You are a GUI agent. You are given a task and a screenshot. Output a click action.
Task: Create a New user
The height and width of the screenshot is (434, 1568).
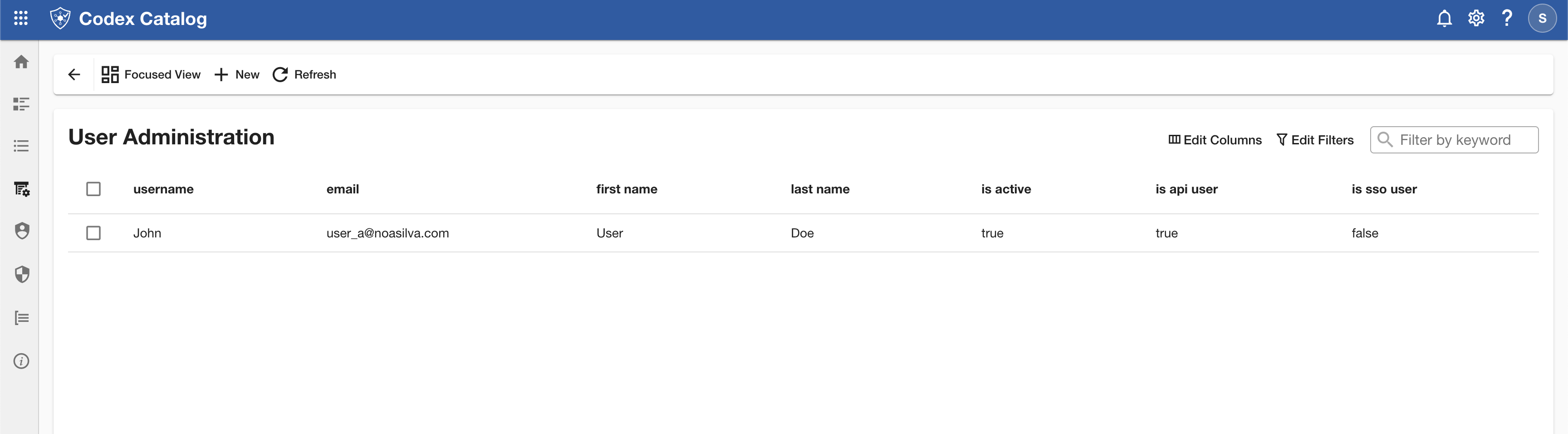(237, 74)
